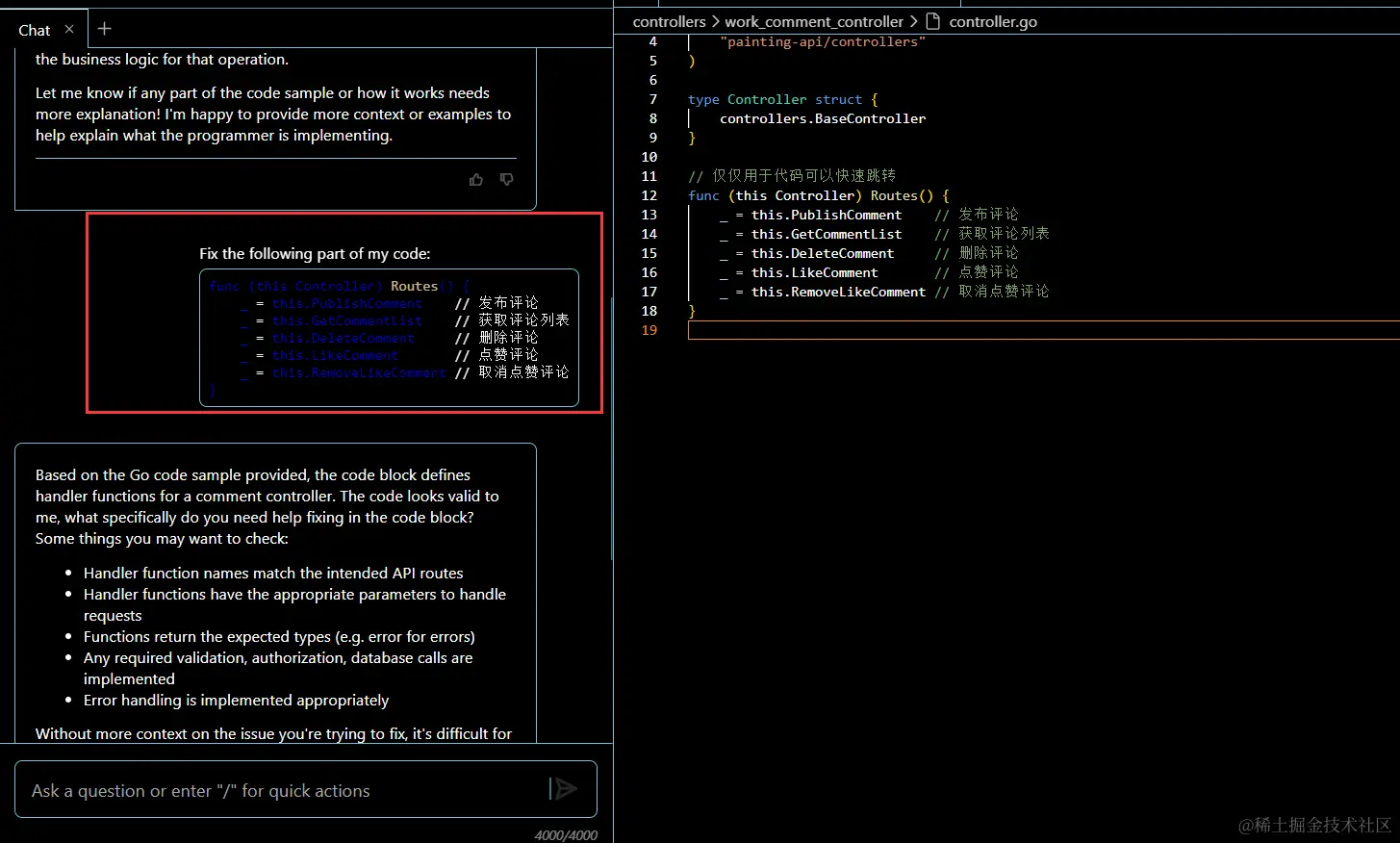The height and width of the screenshot is (843, 1400).
Task: Click this.GetCommentList in the editor
Action: [x=827, y=234]
